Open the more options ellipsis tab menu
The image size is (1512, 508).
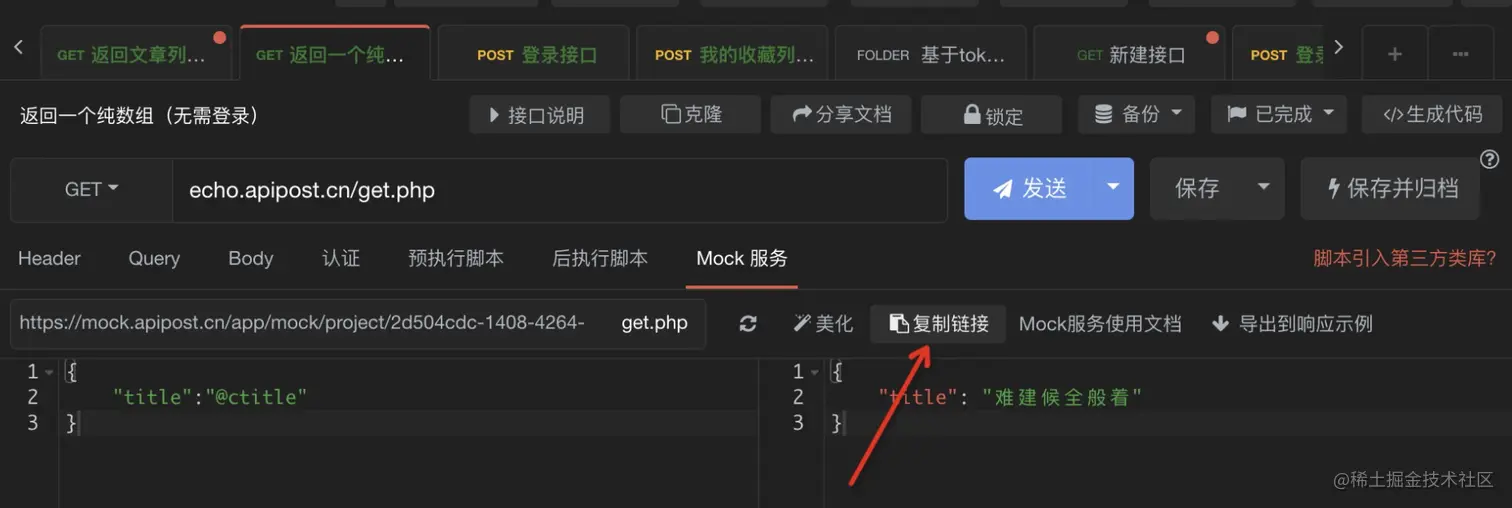(x=1460, y=54)
